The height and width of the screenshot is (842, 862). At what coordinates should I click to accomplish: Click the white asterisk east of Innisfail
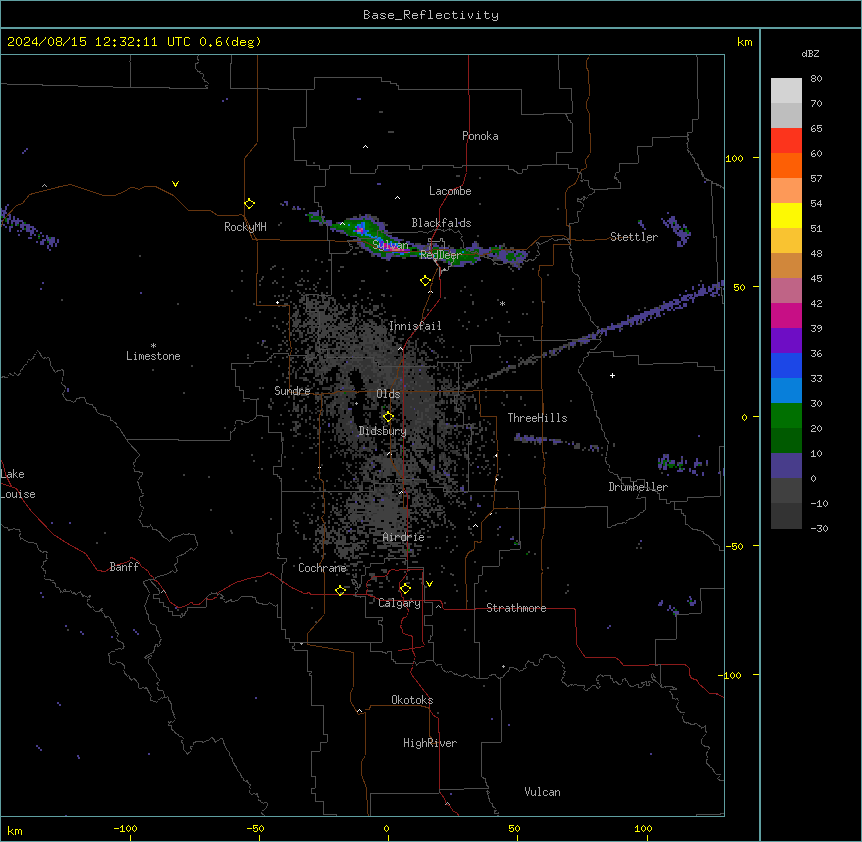click(502, 303)
